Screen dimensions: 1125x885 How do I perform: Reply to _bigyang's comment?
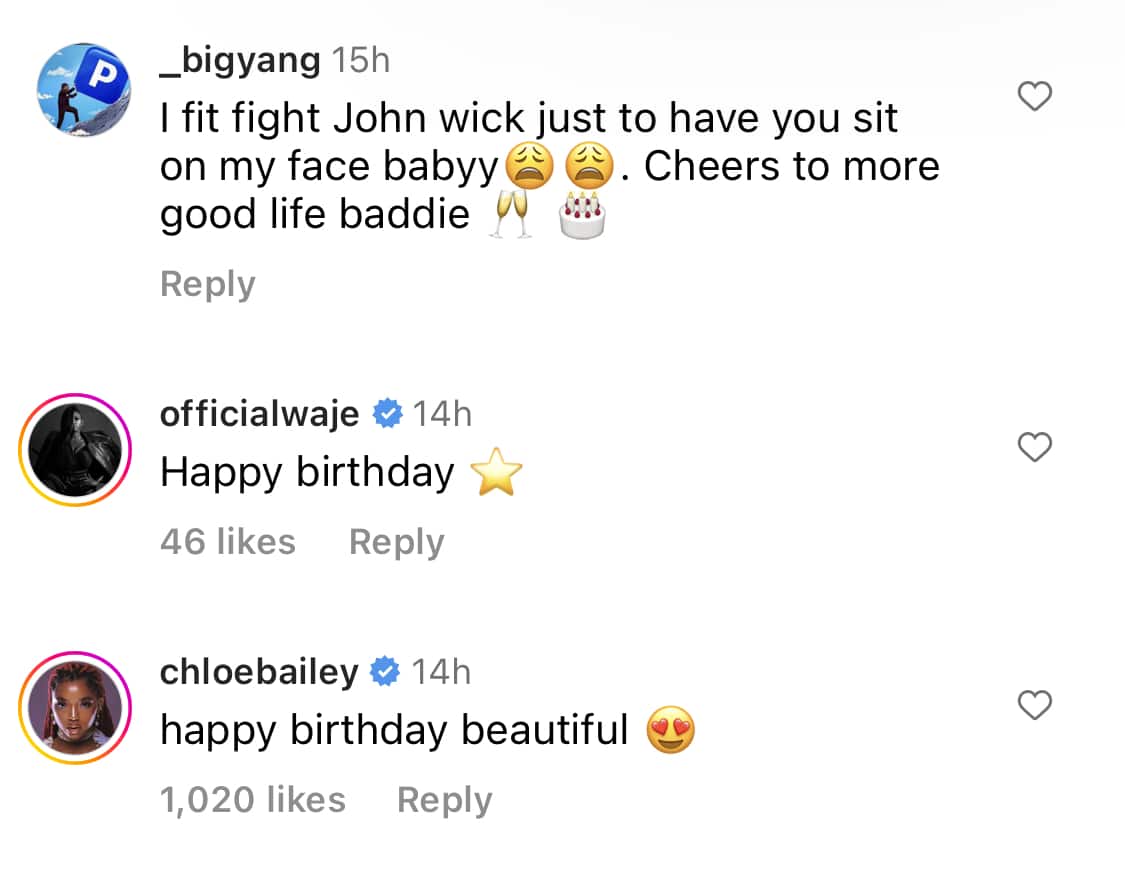[x=207, y=284]
